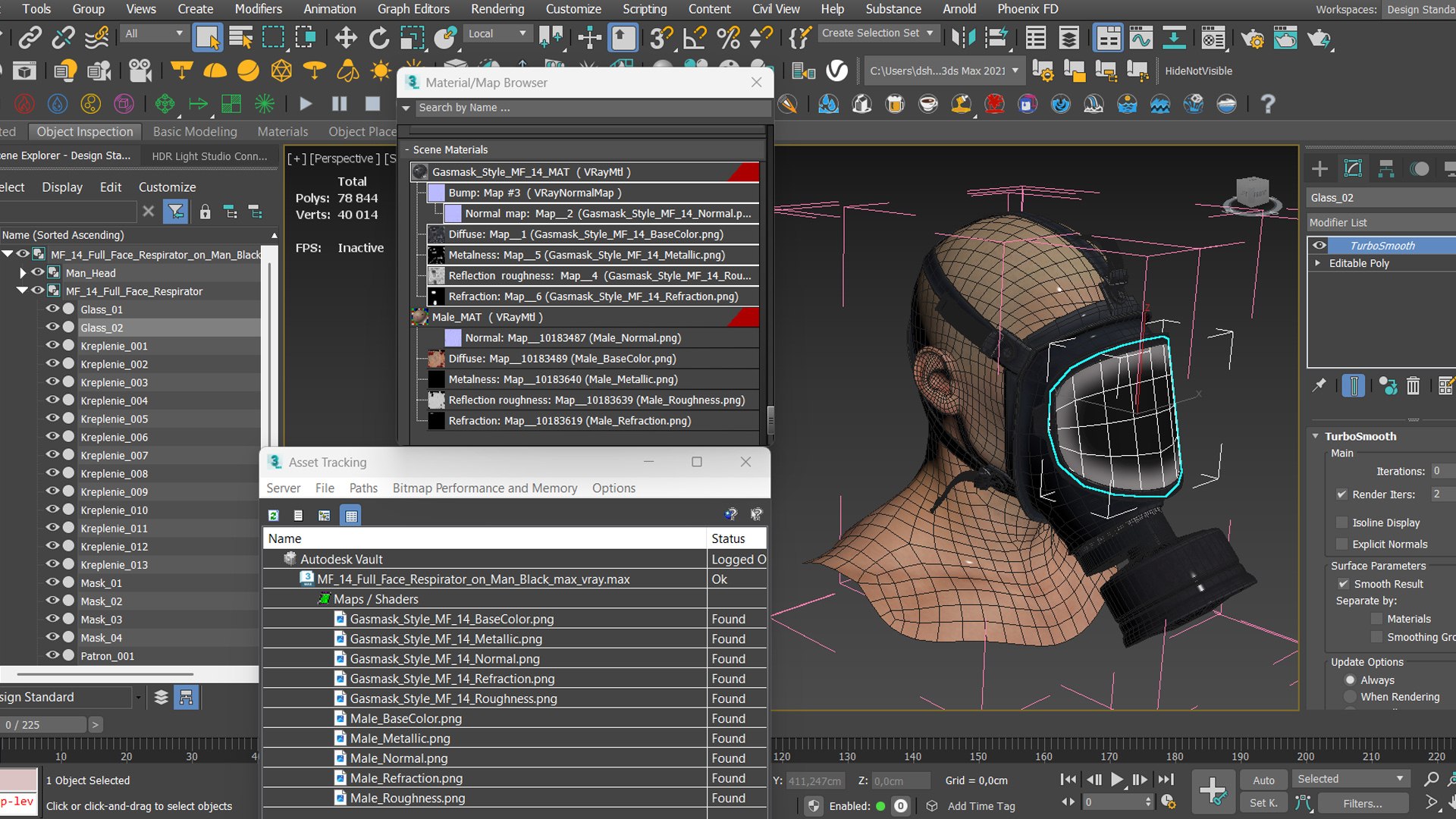Select the Move transform tool
1456x819 pixels.
(346, 37)
